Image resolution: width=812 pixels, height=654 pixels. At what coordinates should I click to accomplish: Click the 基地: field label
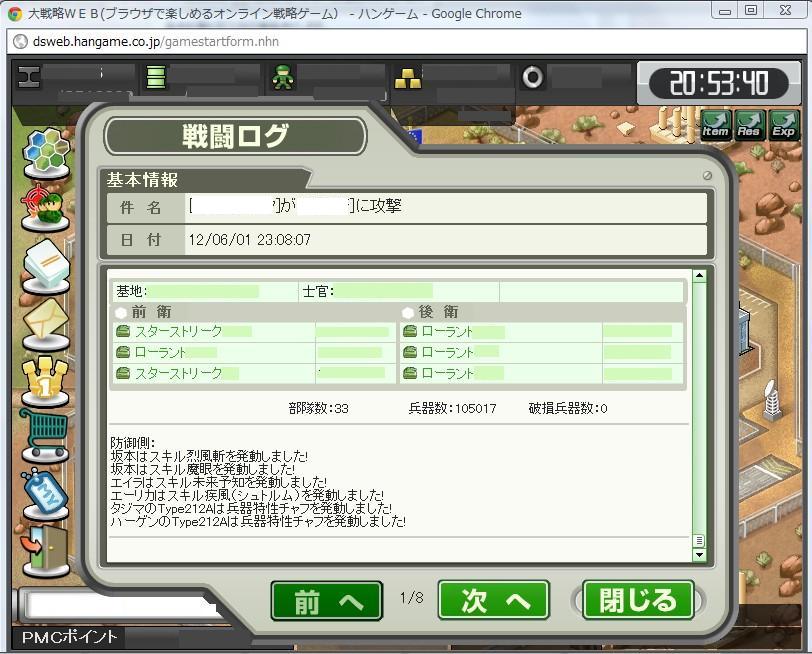132,292
